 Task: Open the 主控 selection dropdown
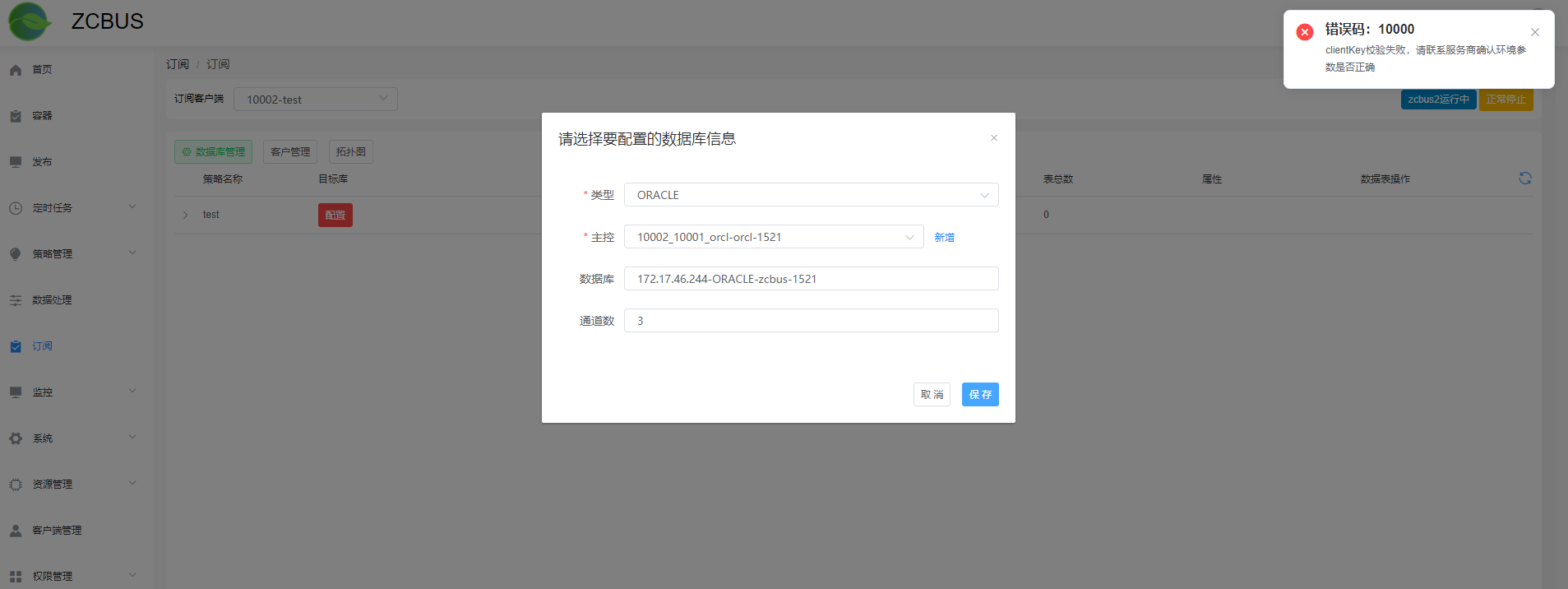click(x=773, y=237)
